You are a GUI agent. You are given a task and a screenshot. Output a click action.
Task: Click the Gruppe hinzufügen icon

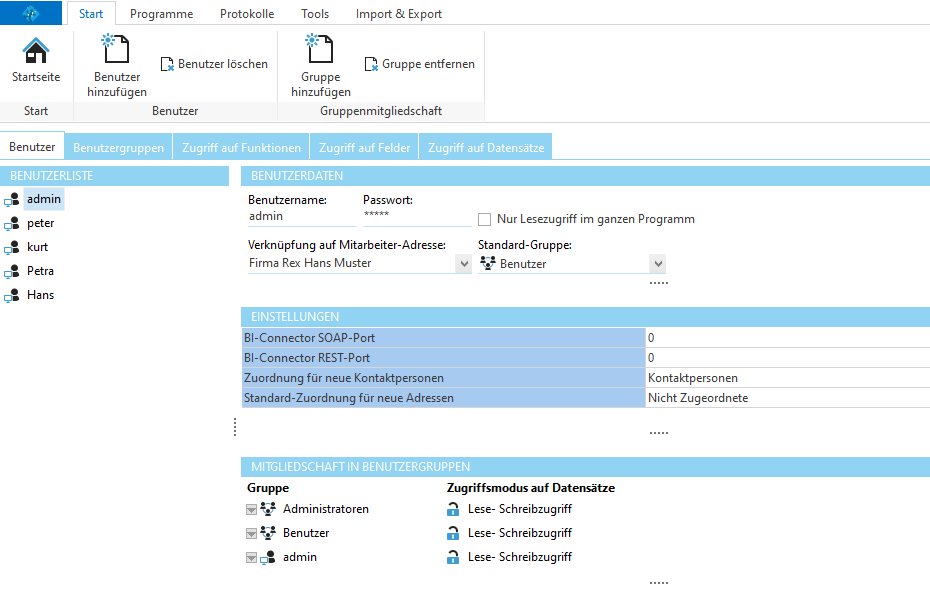click(320, 50)
